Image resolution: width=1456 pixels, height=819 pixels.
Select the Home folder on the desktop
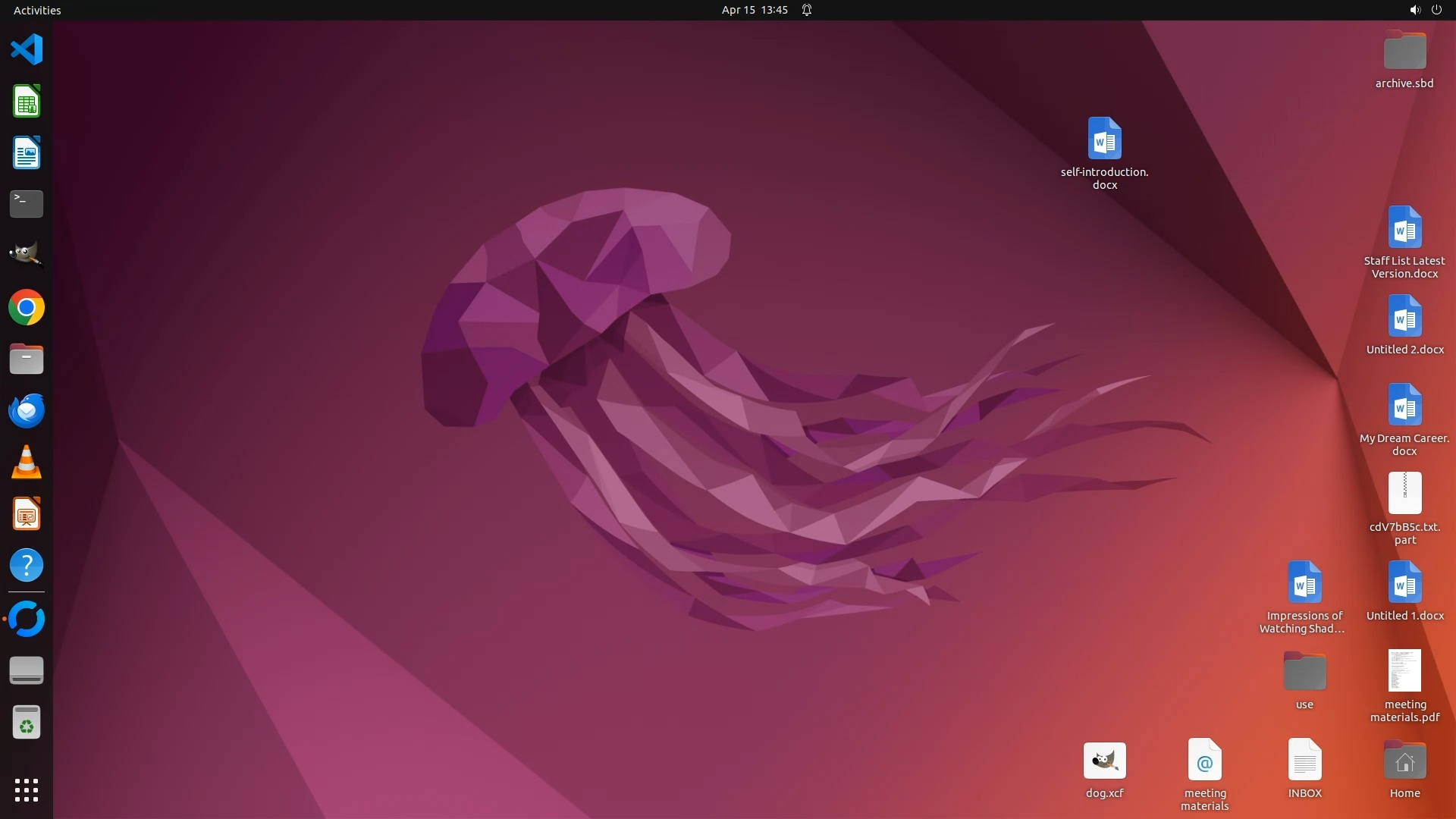(x=1404, y=761)
